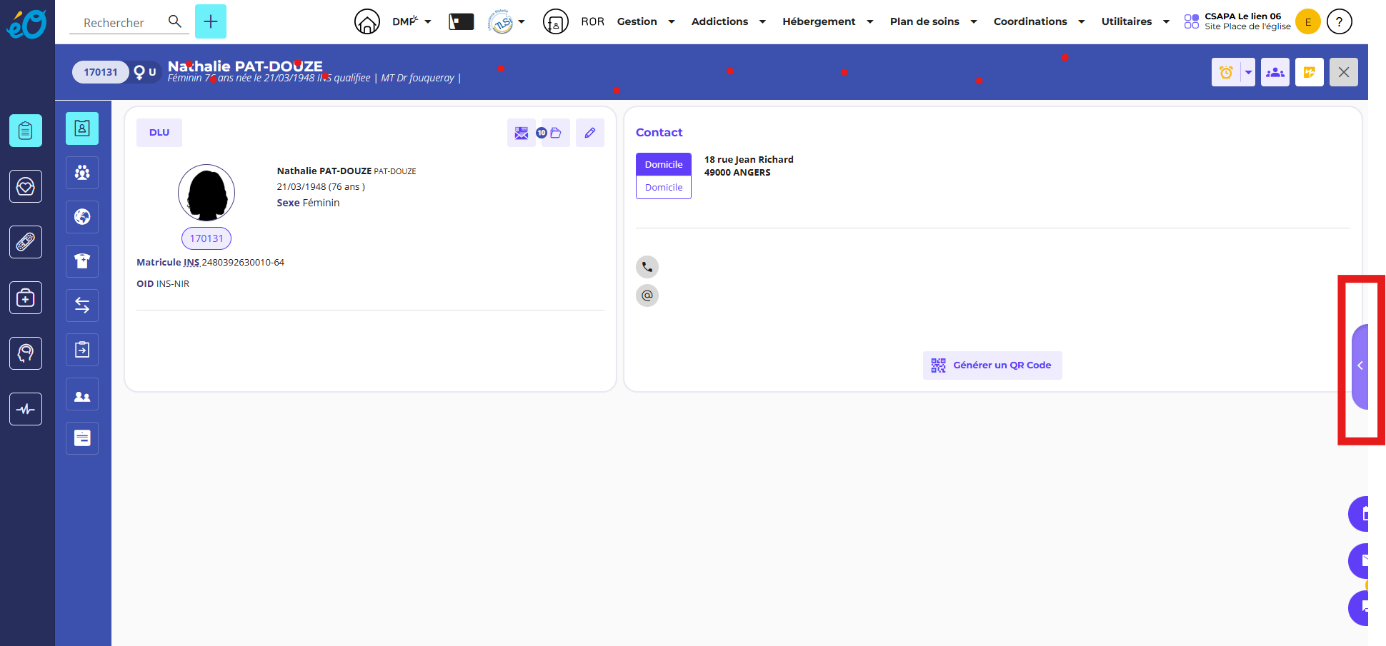Click the pencil edit icon on patient card
1386x646 pixels.
tap(590, 133)
